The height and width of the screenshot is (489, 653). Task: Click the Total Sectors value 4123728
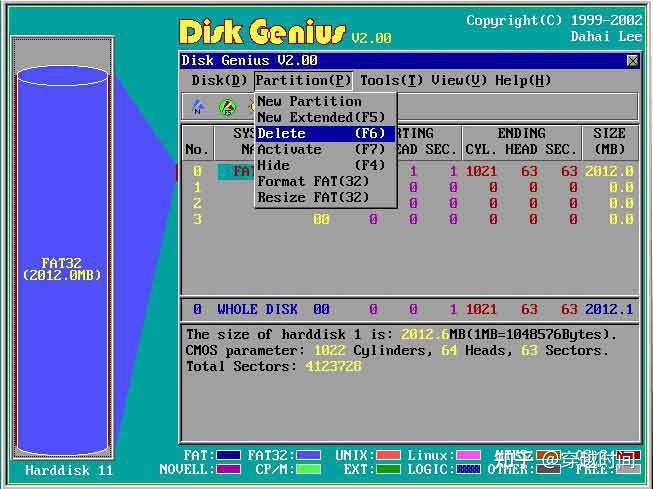(x=333, y=367)
